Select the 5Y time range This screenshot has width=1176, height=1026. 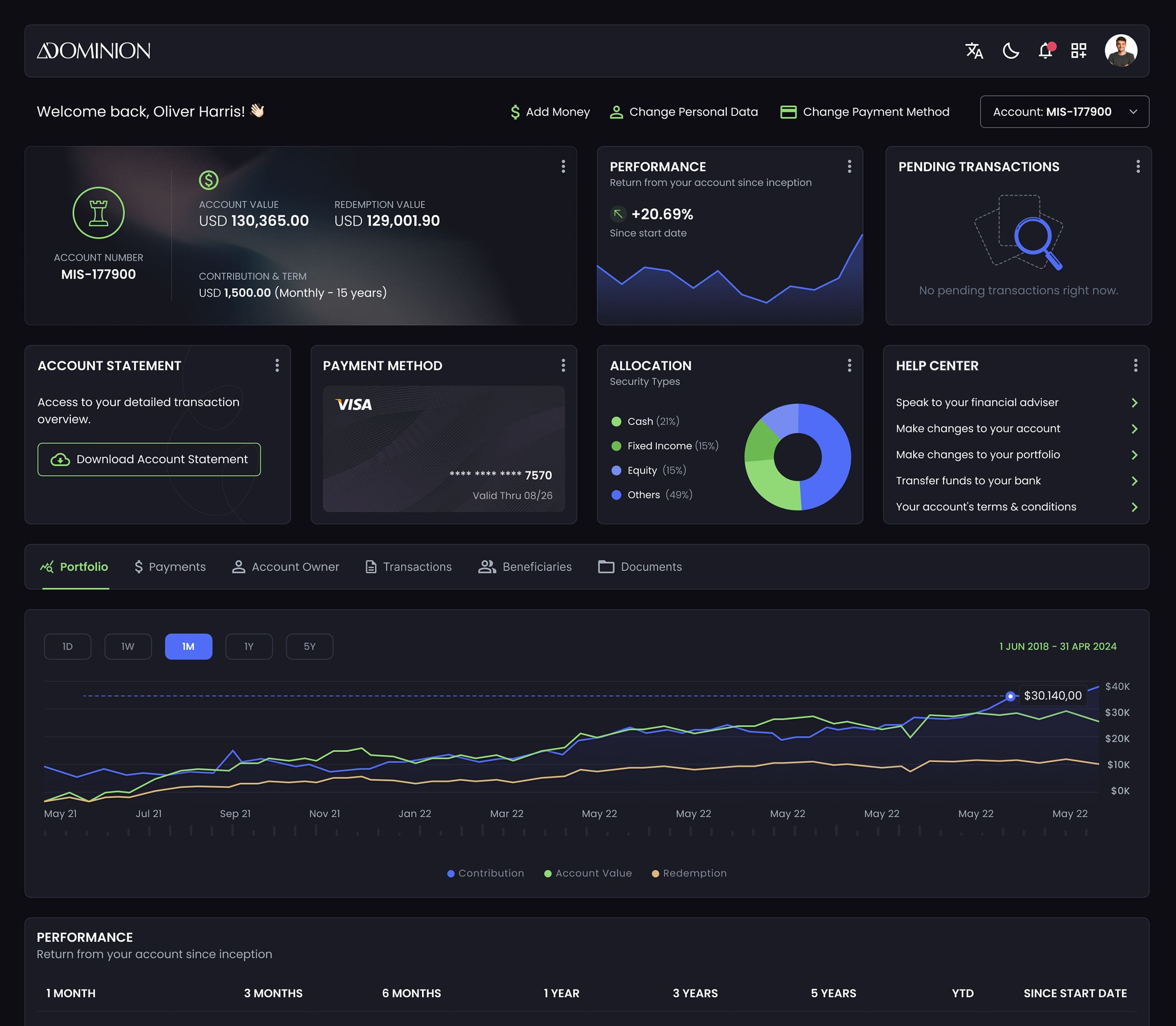[x=309, y=646]
